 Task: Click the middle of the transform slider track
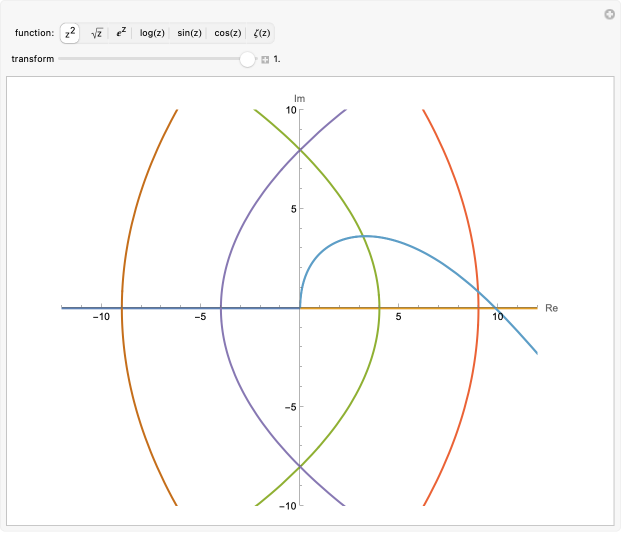[153, 59]
